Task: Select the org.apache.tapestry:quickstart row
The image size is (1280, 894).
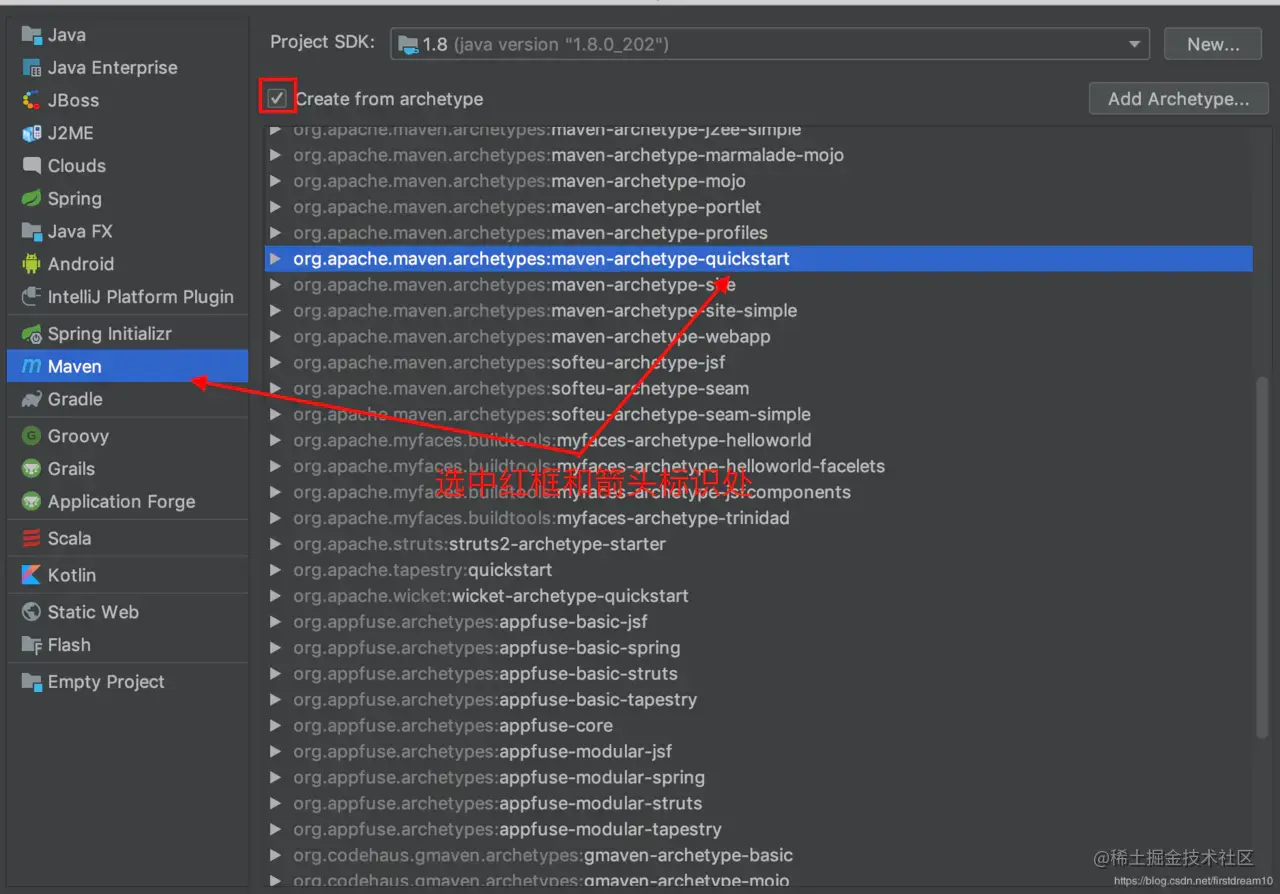Action: [759, 570]
